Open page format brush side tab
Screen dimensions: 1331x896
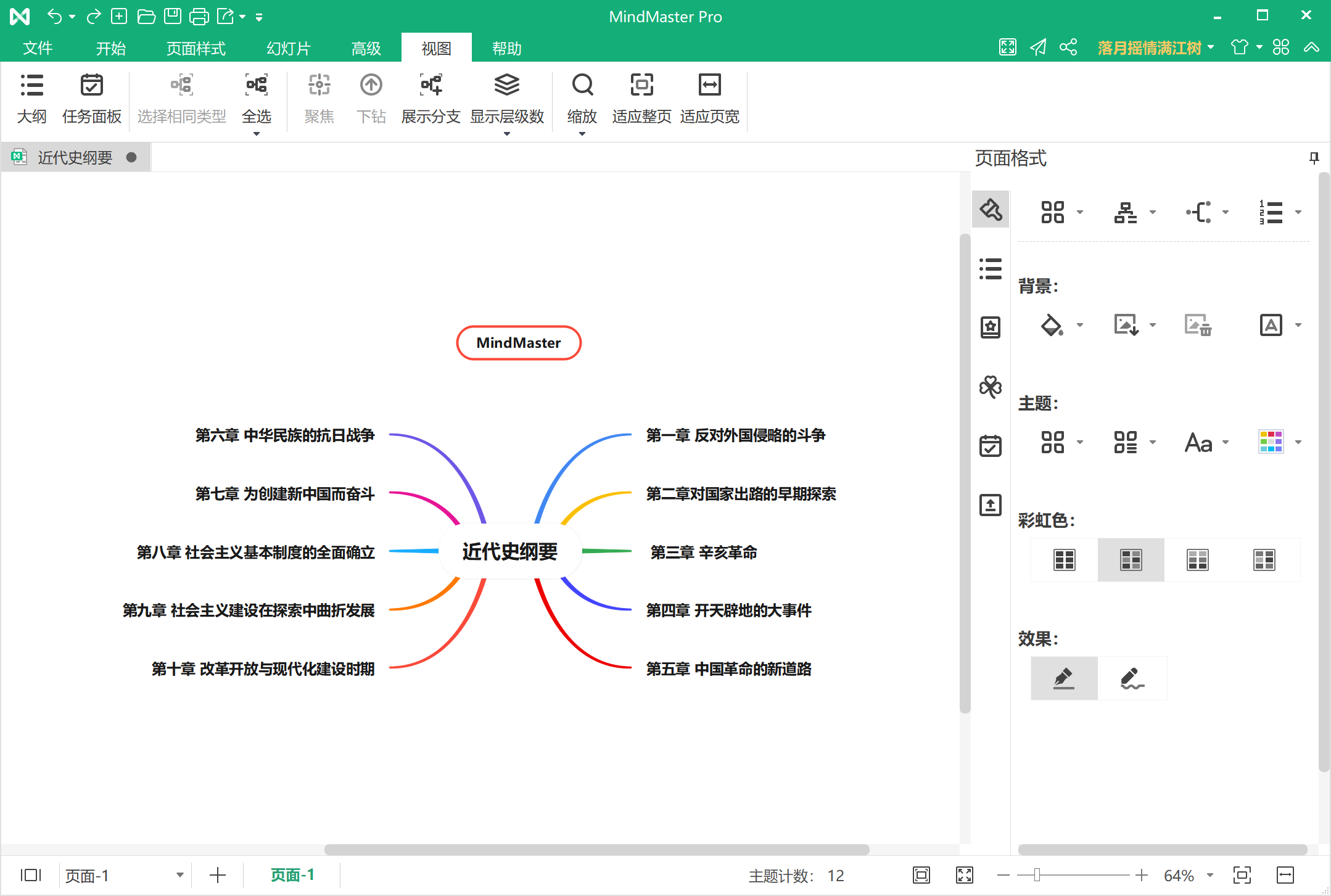pyautogui.click(x=991, y=210)
